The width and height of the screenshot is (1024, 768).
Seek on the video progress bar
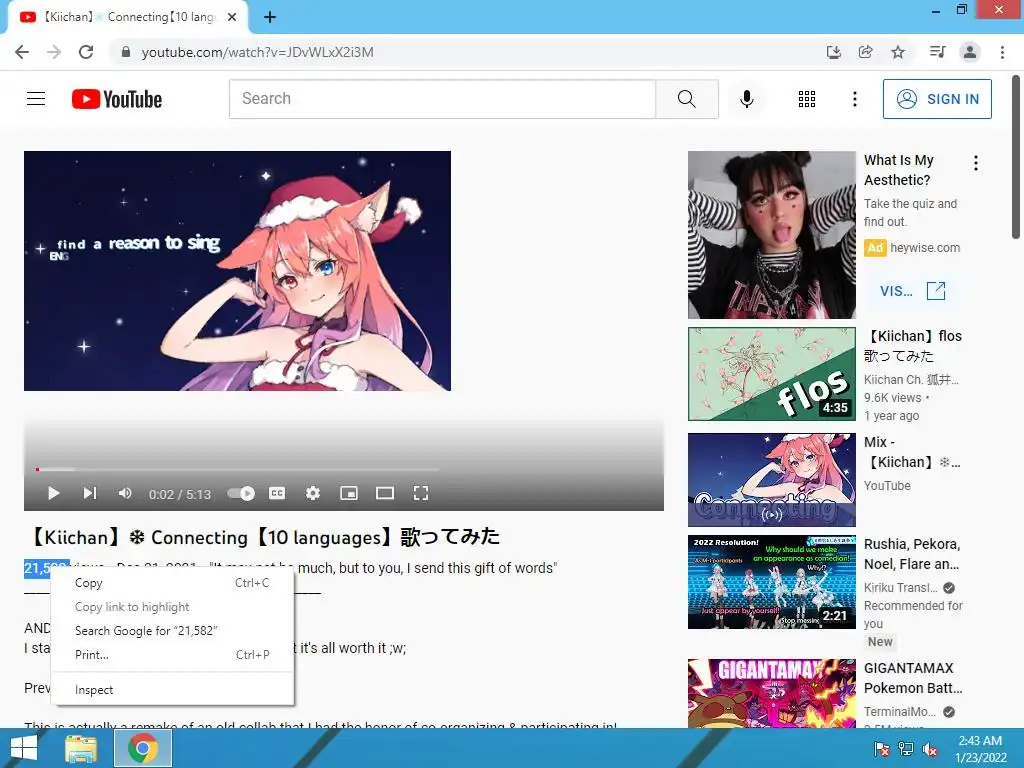pyautogui.click(x=237, y=469)
